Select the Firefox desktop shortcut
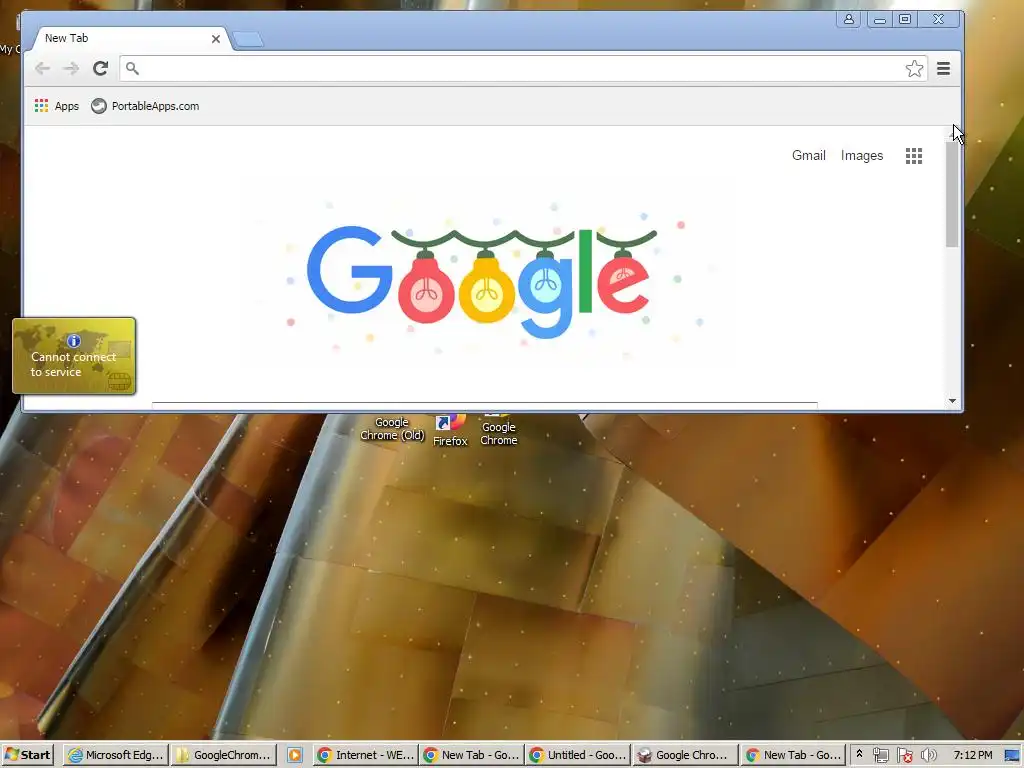The image size is (1024, 768). click(x=450, y=430)
